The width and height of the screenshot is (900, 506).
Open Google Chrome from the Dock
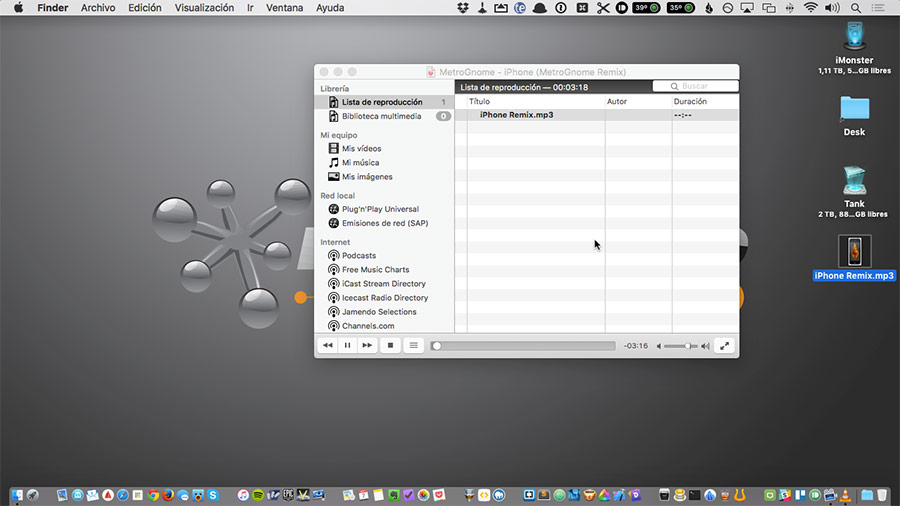pyautogui.click(x=153, y=495)
